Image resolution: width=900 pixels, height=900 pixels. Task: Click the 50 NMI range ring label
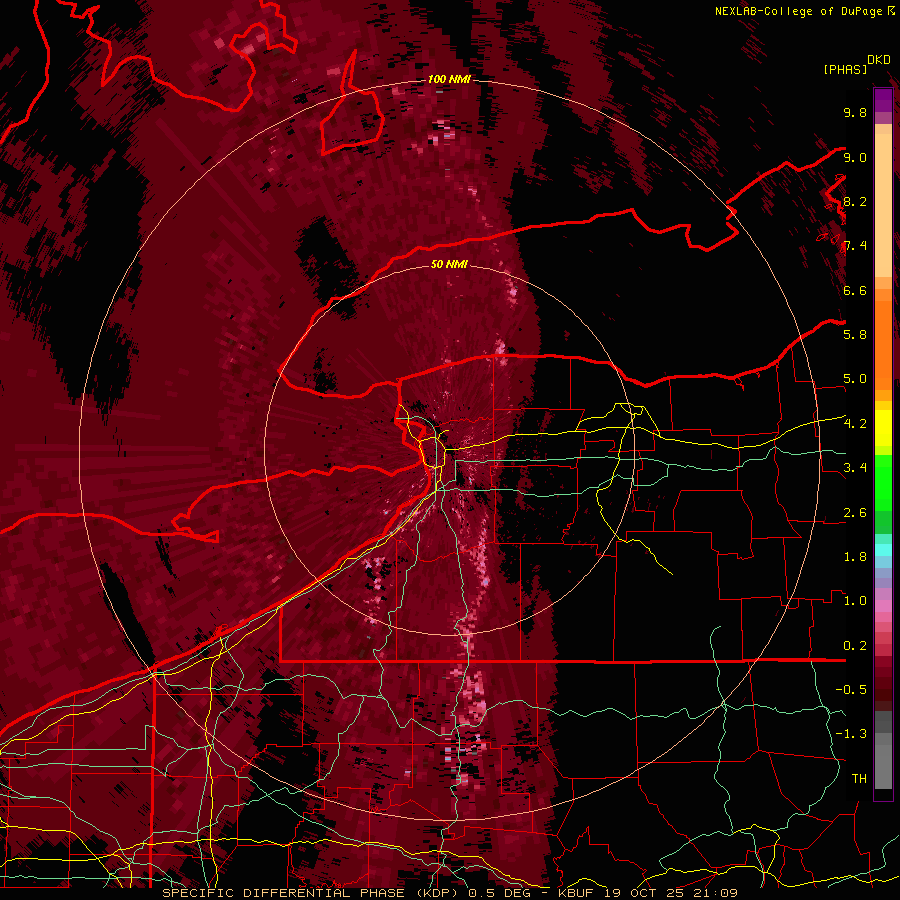coord(449,265)
